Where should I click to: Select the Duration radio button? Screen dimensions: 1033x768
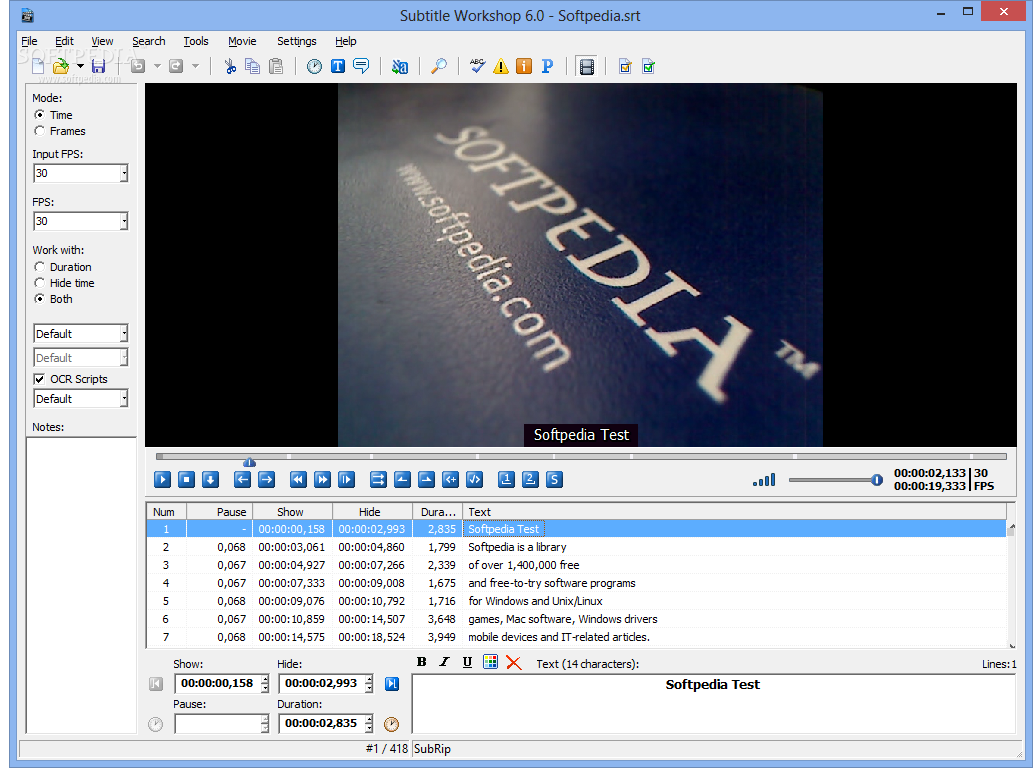(x=40, y=267)
